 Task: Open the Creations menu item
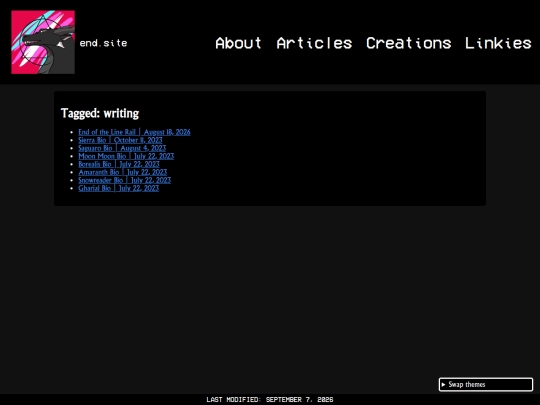pos(408,43)
